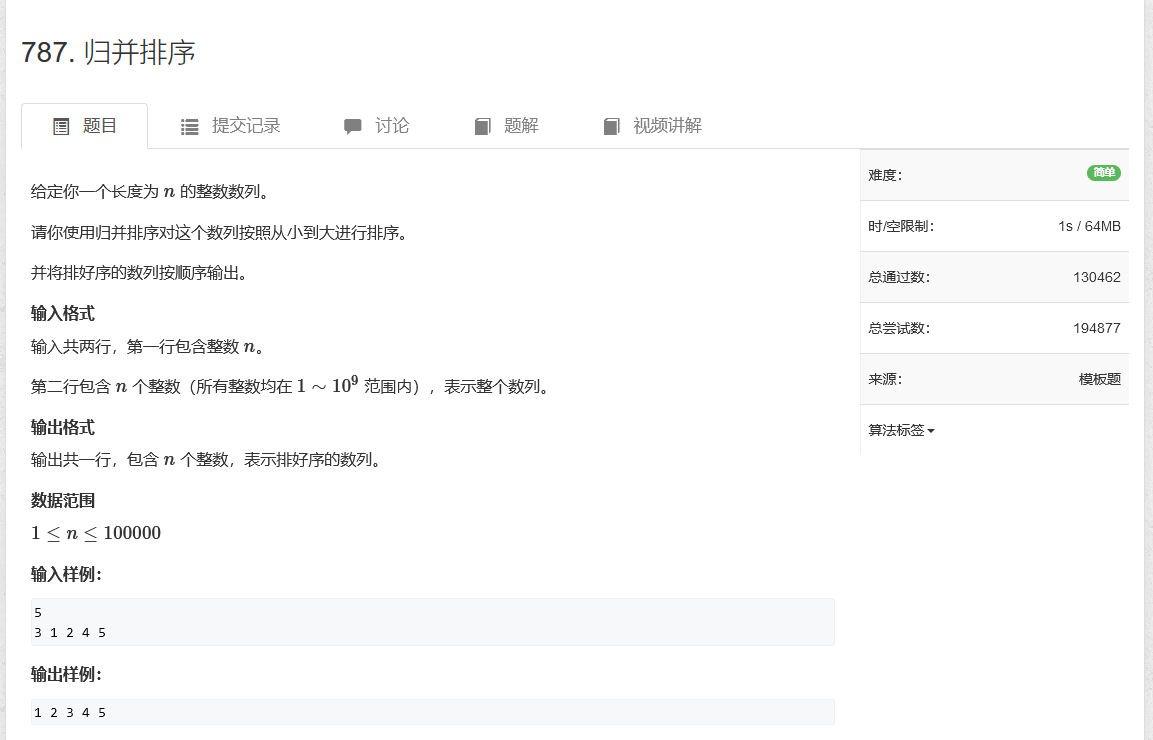Click the list icon beside 提交记录
Image resolution: width=1153 pixels, height=740 pixels.
(x=189, y=125)
